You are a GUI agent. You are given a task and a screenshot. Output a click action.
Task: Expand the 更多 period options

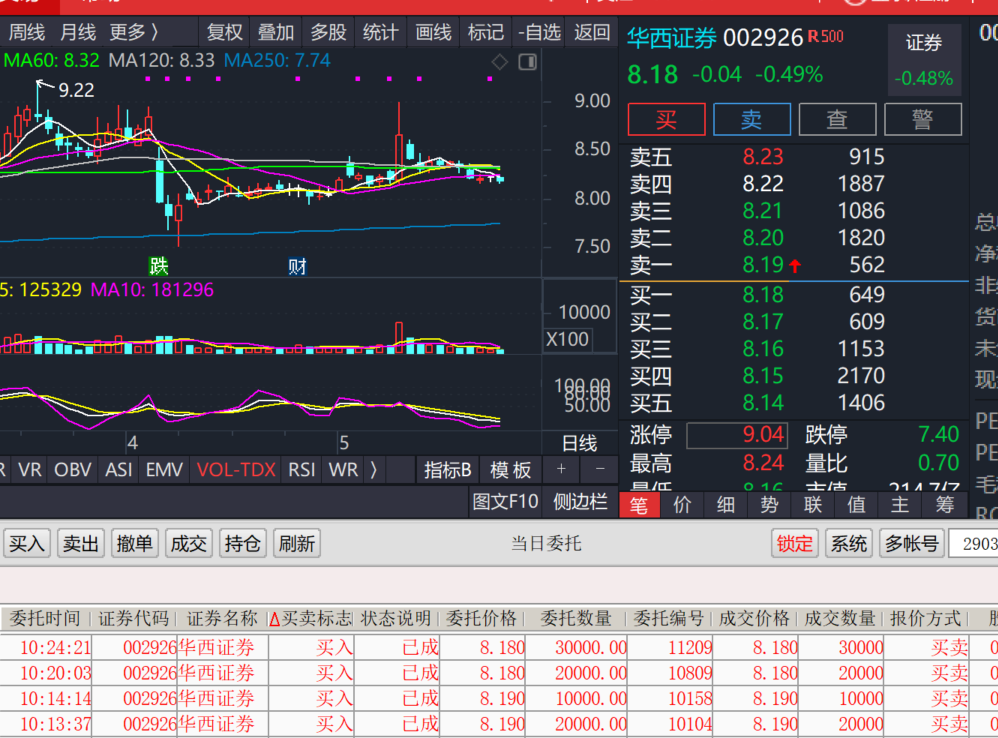[134, 32]
